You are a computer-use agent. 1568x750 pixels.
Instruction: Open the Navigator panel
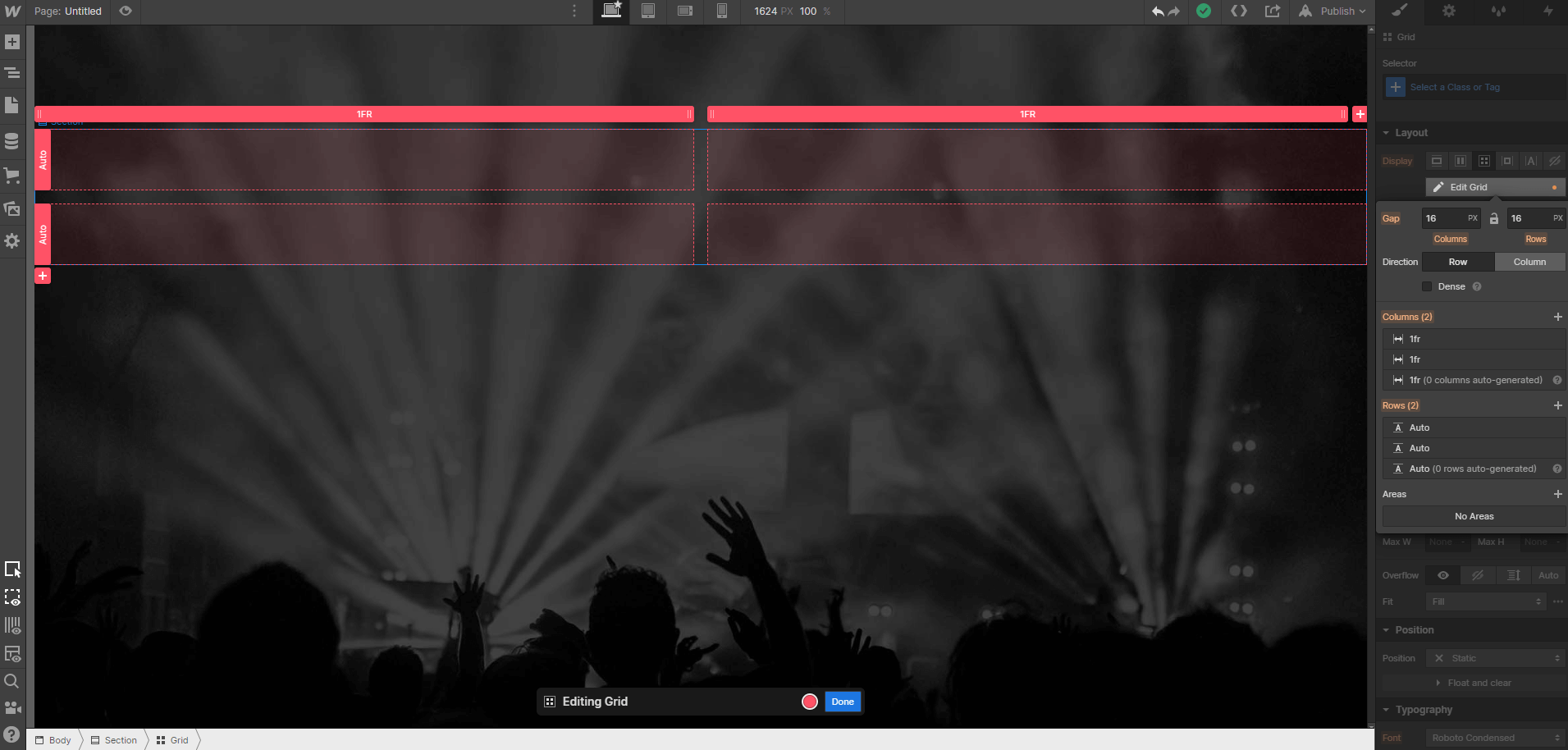[12, 73]
